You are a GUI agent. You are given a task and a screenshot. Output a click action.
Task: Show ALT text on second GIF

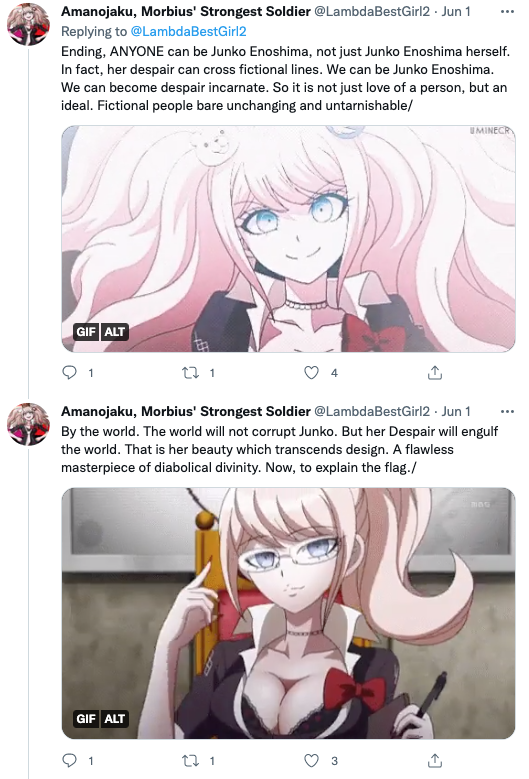(x=115, y=718)
